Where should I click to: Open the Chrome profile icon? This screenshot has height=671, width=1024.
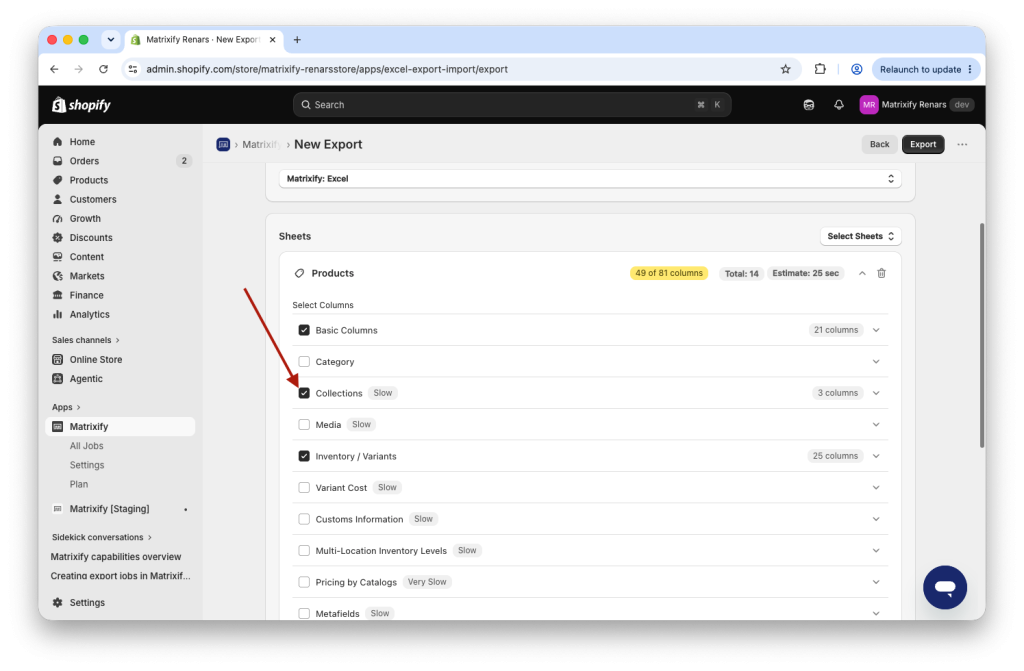[x=856, y=69]
